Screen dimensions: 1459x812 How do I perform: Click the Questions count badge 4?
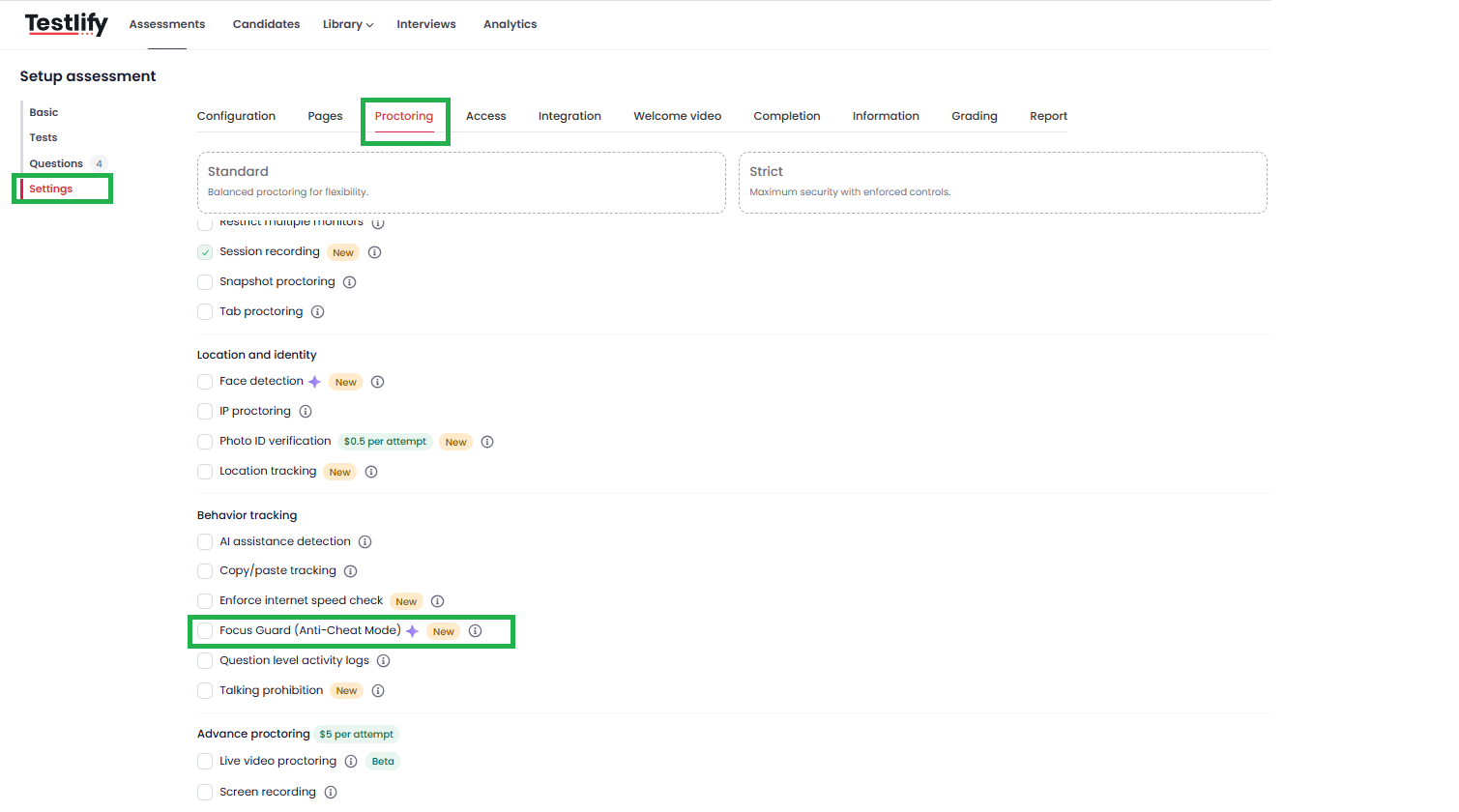click(99, 163)
